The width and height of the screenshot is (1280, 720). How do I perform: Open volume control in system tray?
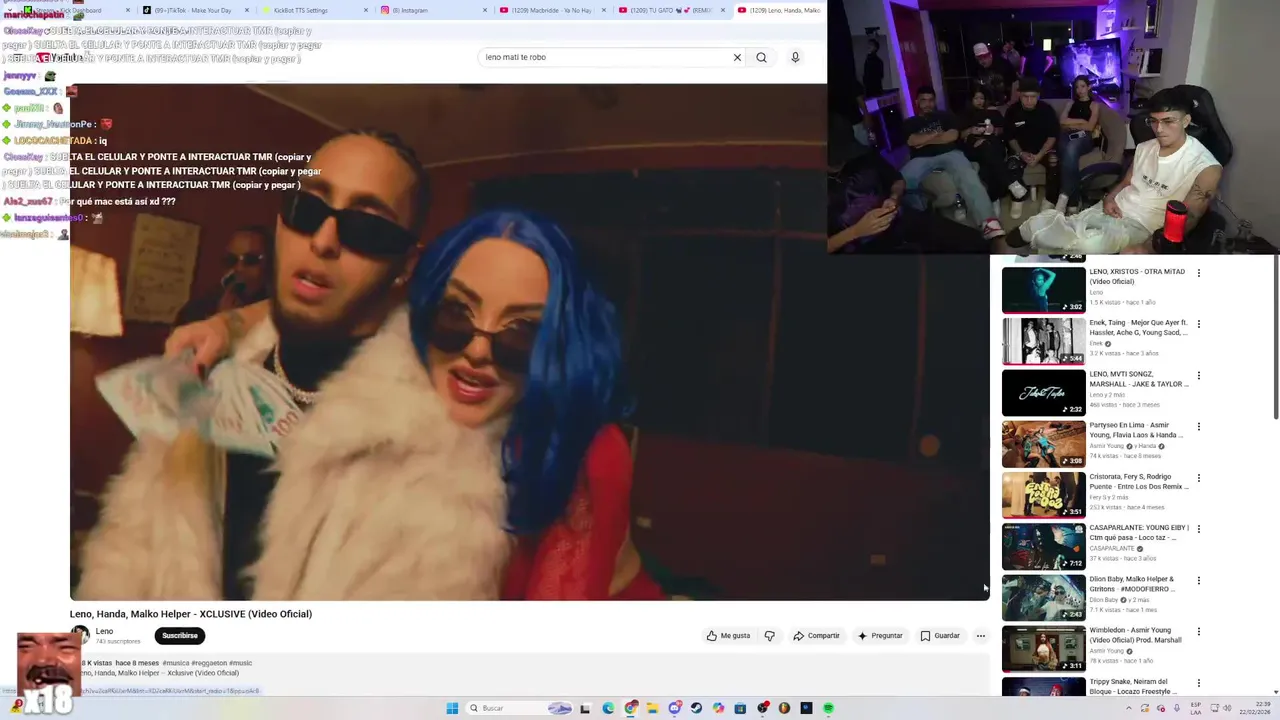click(x=1228, y=708)
